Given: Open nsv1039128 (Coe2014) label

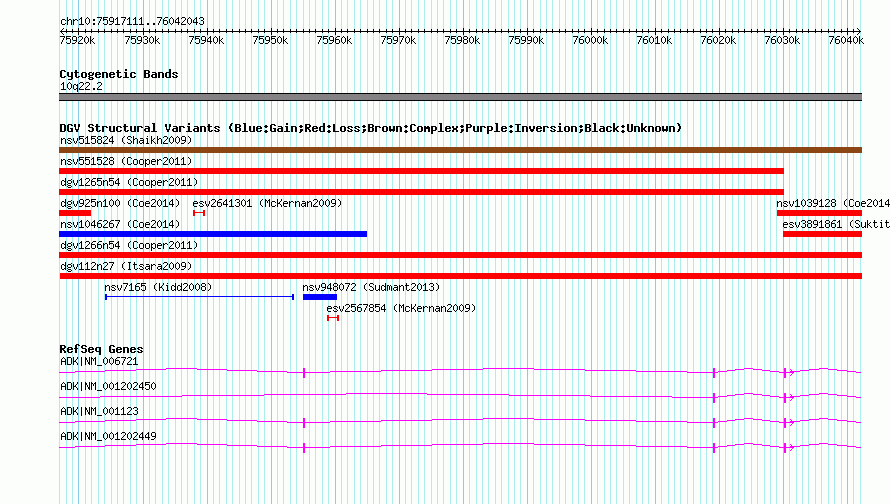Looking at the screenshot, I should (x=833, y=203).
